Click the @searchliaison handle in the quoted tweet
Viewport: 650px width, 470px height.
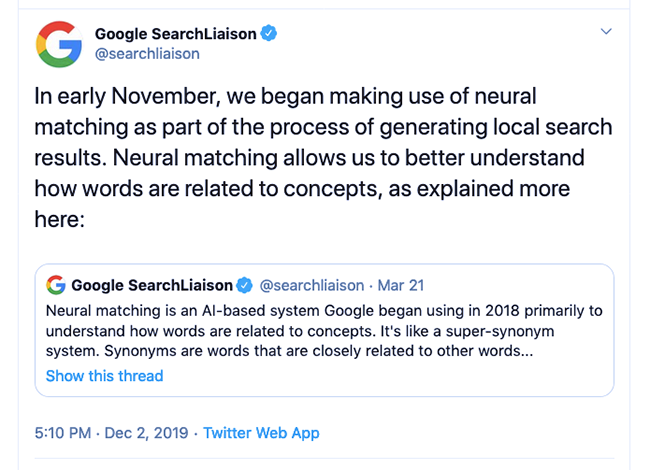[312, 285]
